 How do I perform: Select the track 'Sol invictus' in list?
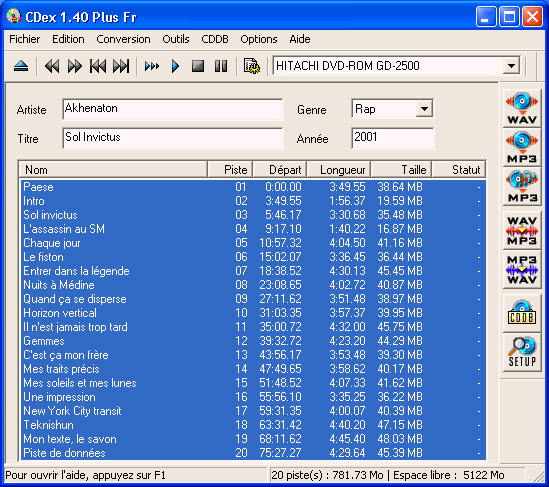[x=253, y=215]
